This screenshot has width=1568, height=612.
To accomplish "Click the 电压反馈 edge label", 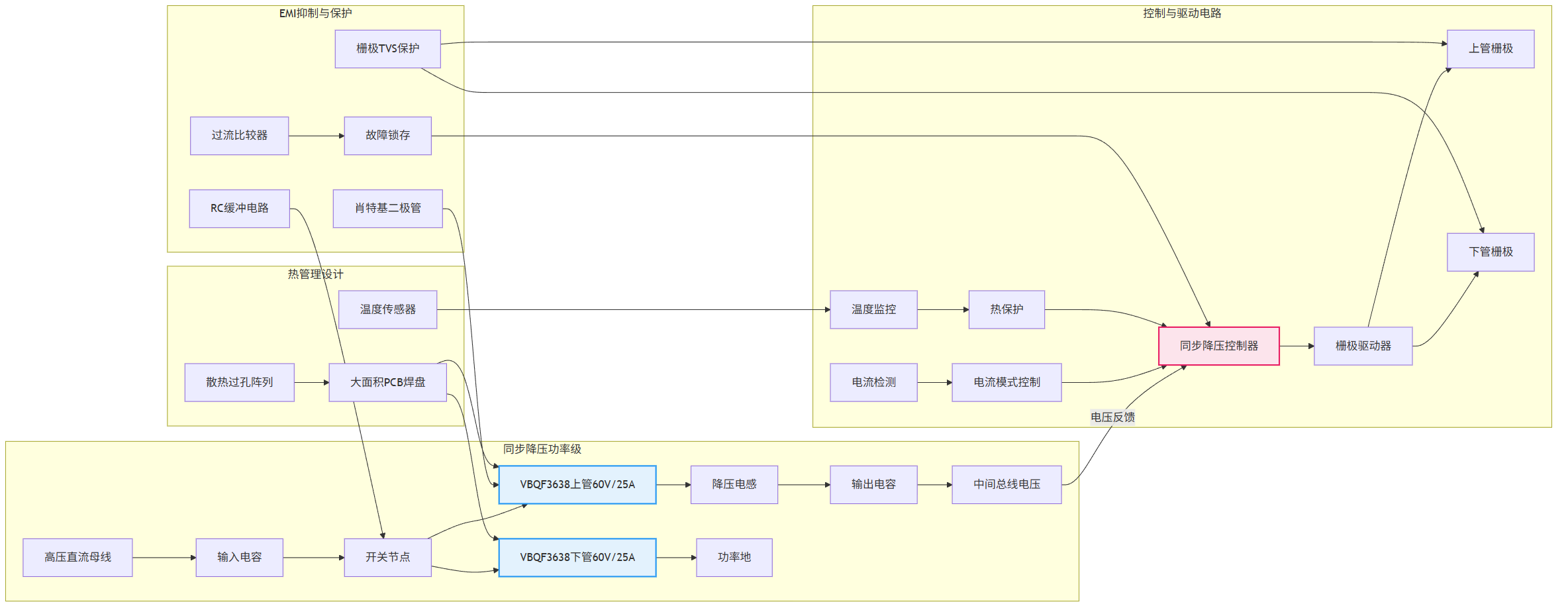I will point(1112,417).
